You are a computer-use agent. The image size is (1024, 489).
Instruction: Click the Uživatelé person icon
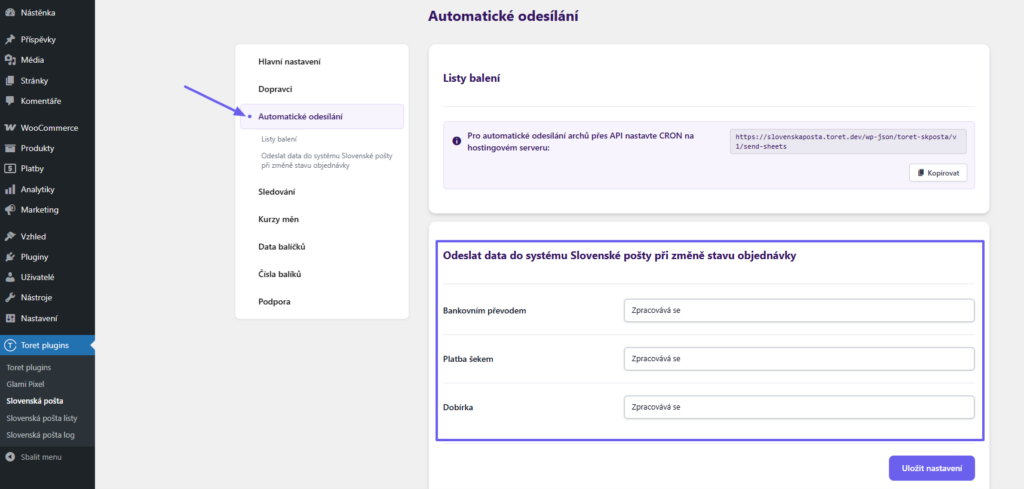[10, 277]
